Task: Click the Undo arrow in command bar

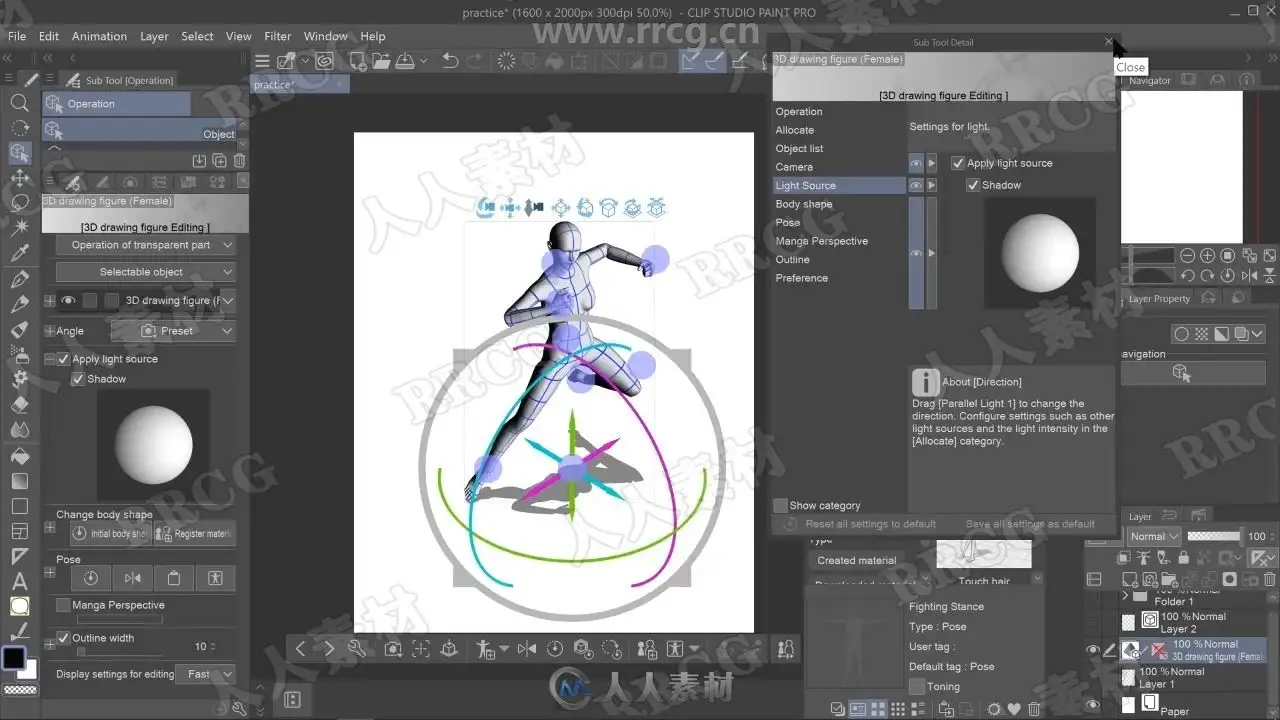Action: (450, 61)
